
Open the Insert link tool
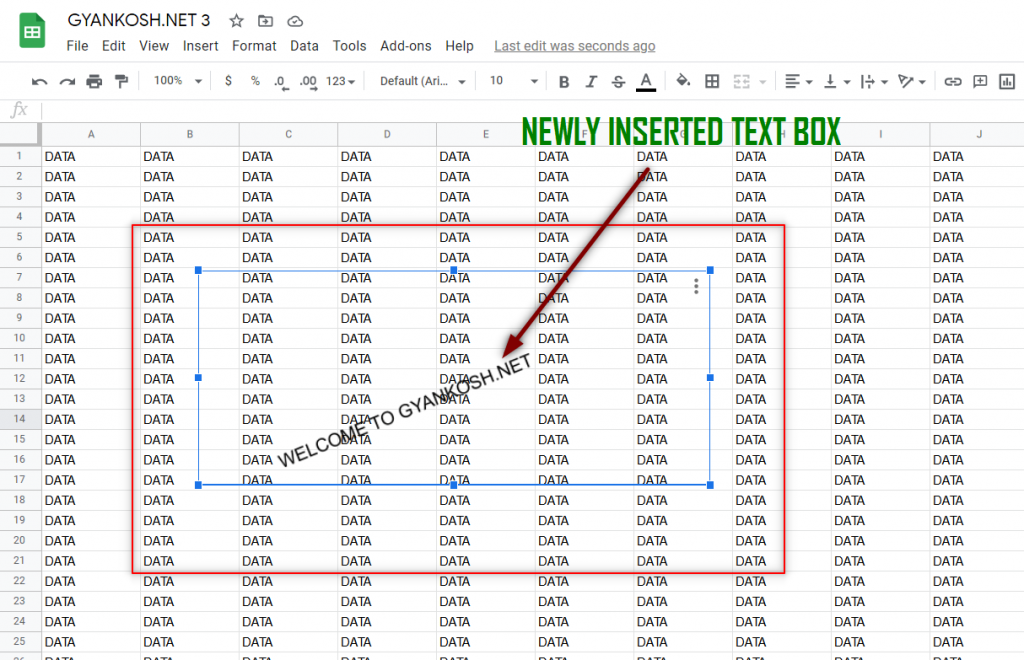coord(952,80)
